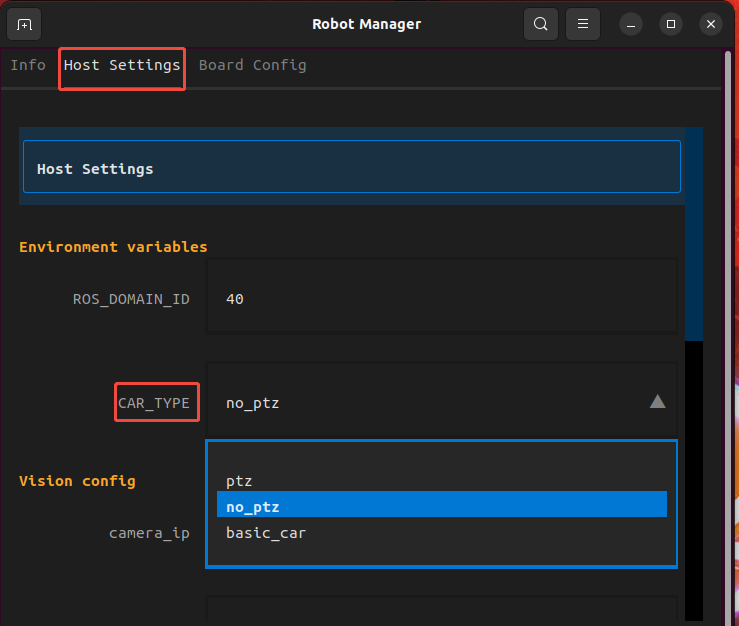Open the Board Config tab
Image resolution: width=739 pixels, height=626 pixels.
pyautogui.click(x=253, y=65)
